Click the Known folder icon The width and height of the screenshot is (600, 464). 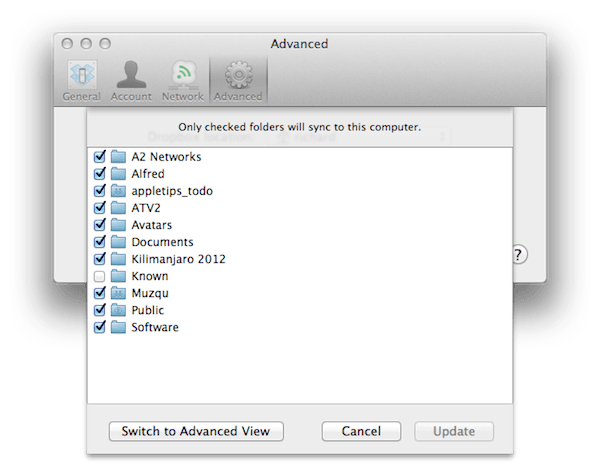[118, 276]
